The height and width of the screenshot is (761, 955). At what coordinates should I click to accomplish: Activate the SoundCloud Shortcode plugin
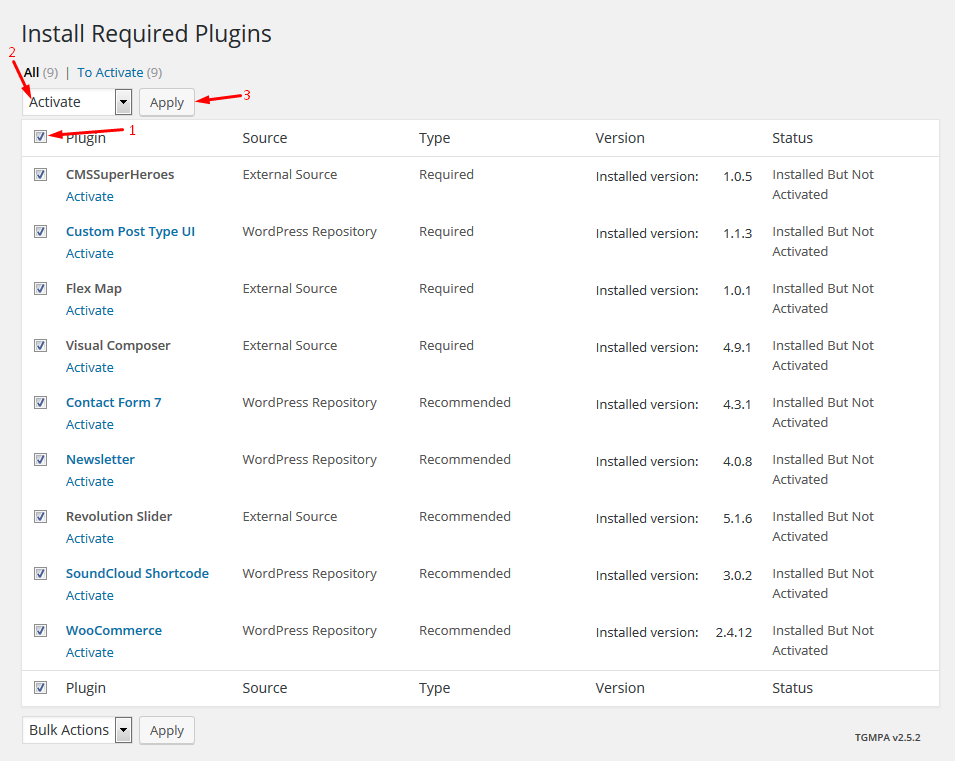click(90, 595)
